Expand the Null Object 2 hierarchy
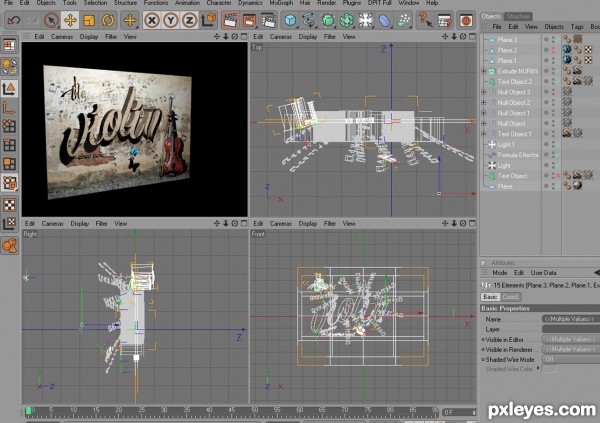The image size is (600, 423). pyautogui.click(x=483, y=103)
